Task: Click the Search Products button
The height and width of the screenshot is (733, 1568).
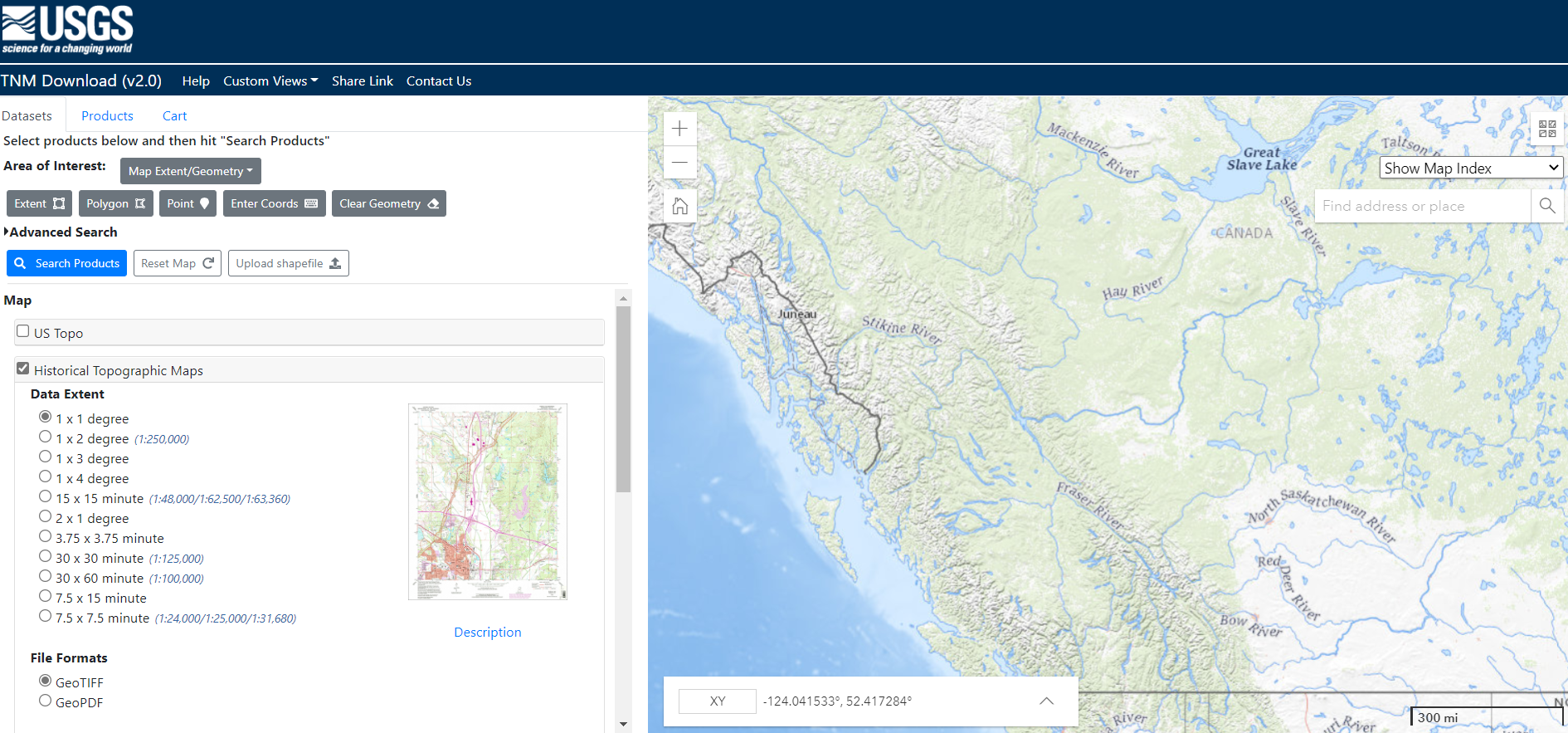Action: coord(67,263)
